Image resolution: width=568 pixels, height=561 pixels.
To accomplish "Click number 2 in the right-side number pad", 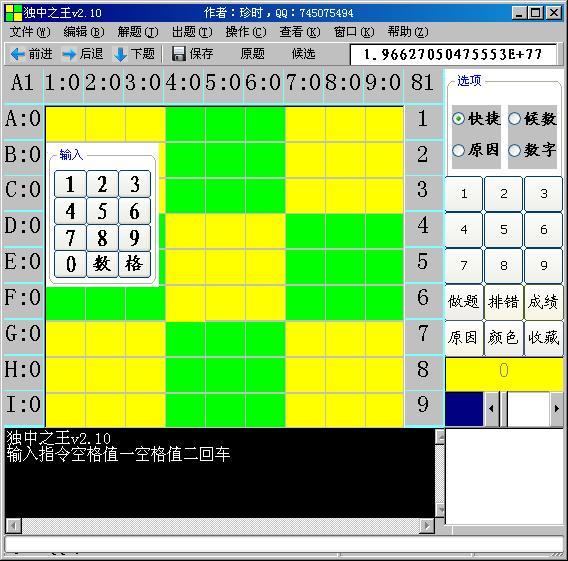I will (x=504, y=194).
